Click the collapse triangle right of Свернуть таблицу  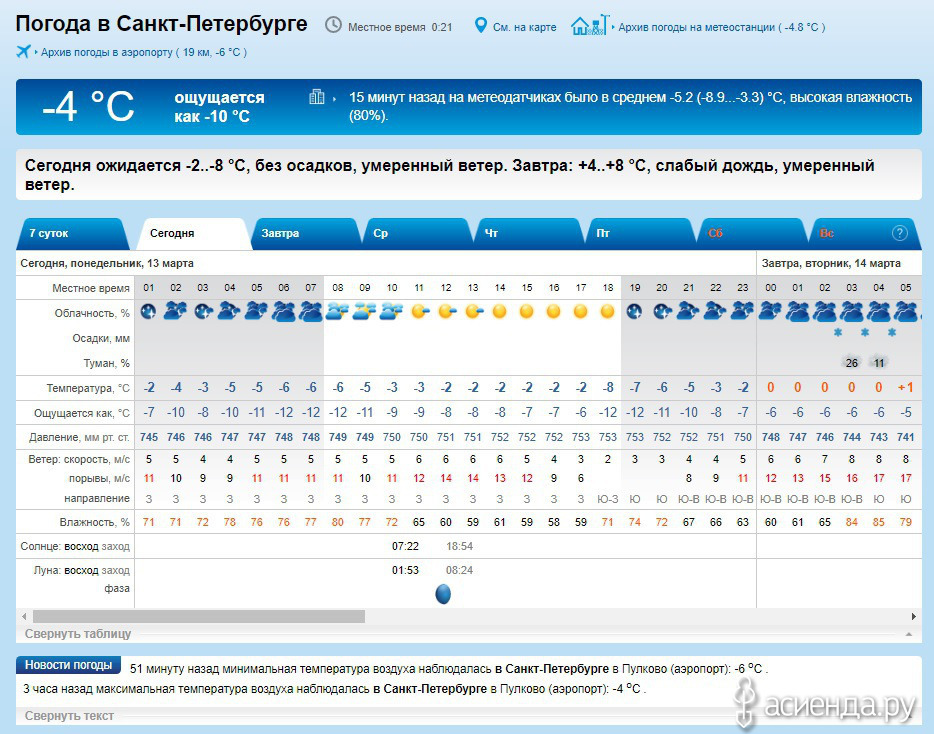pos(908,634)
